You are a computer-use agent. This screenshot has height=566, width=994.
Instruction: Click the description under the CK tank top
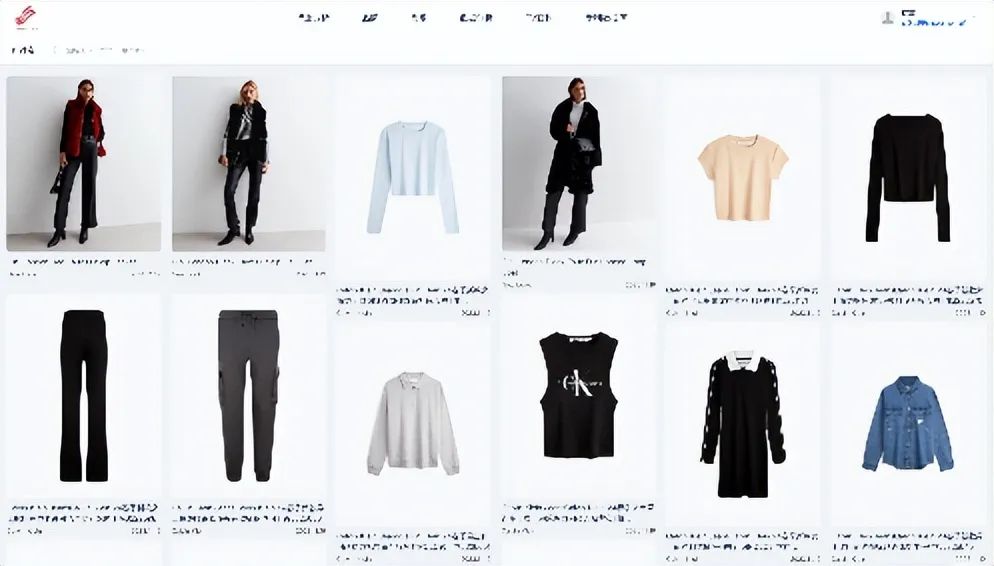point(579,513)
